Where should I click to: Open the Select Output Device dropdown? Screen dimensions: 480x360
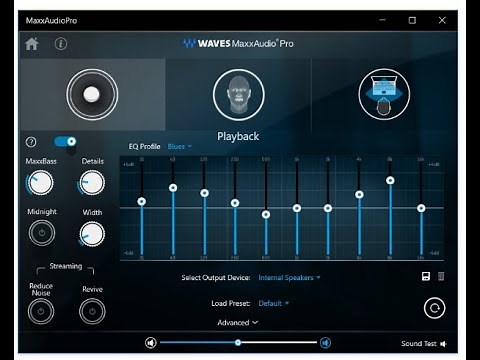pyautogui.click(x=289, y=277)
